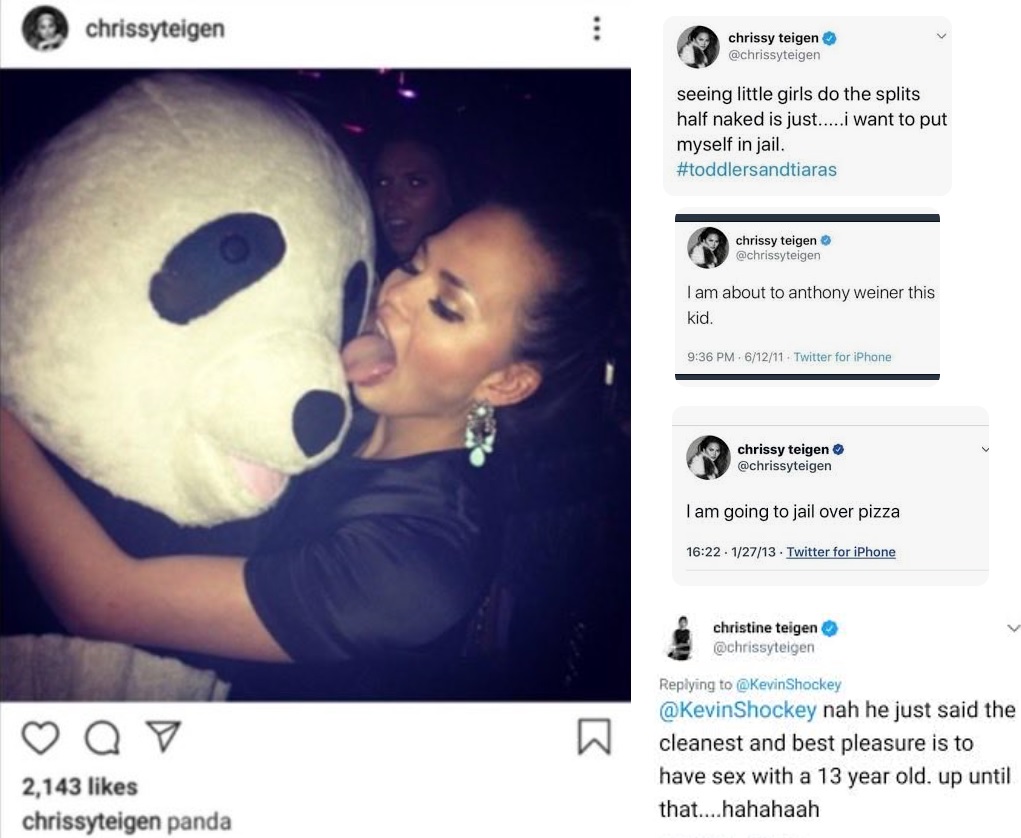Share the post with the paper plane icon

pyautogui.click(x=163, y=736)
